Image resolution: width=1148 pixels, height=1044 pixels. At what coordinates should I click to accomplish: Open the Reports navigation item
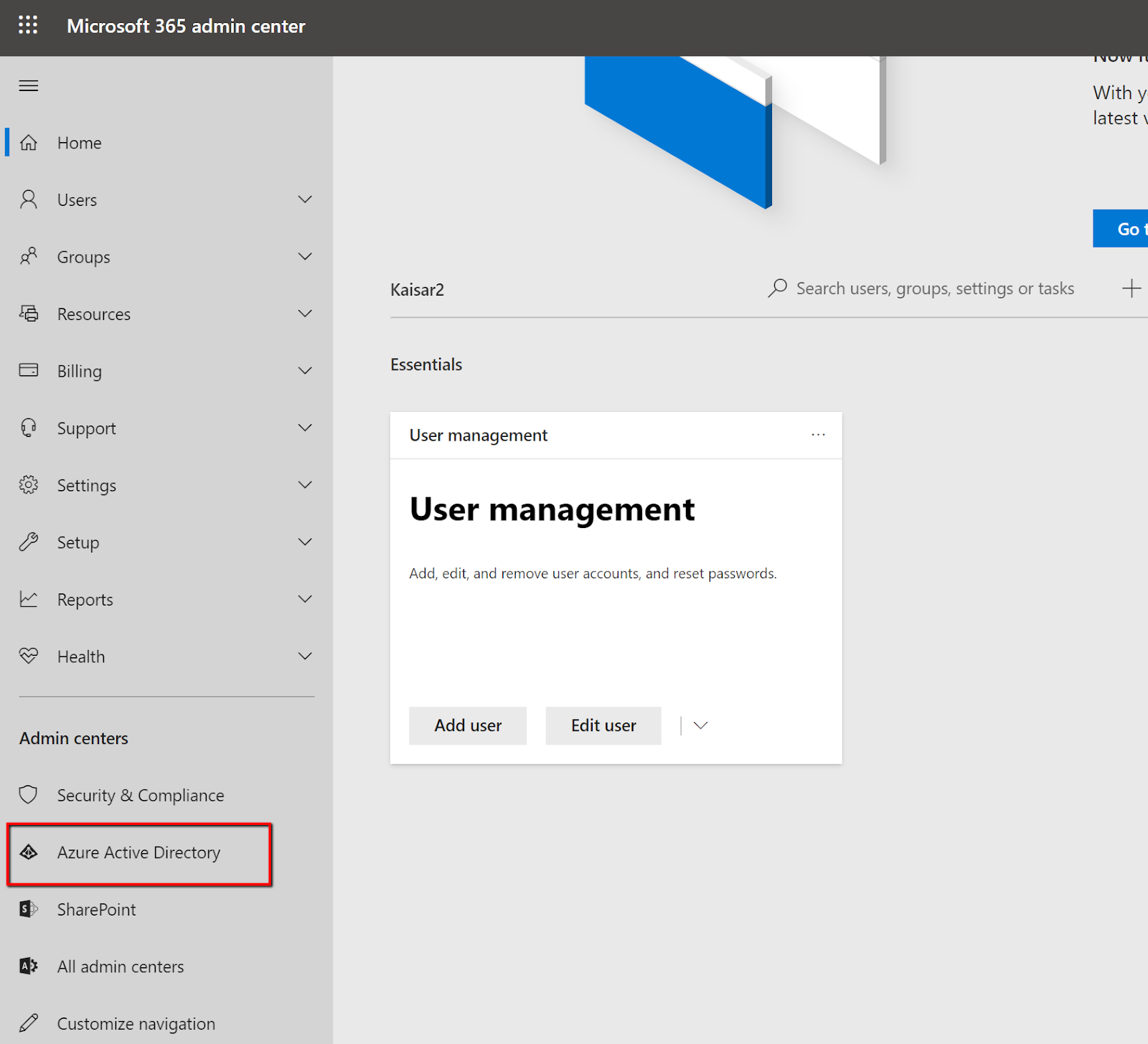166,599
